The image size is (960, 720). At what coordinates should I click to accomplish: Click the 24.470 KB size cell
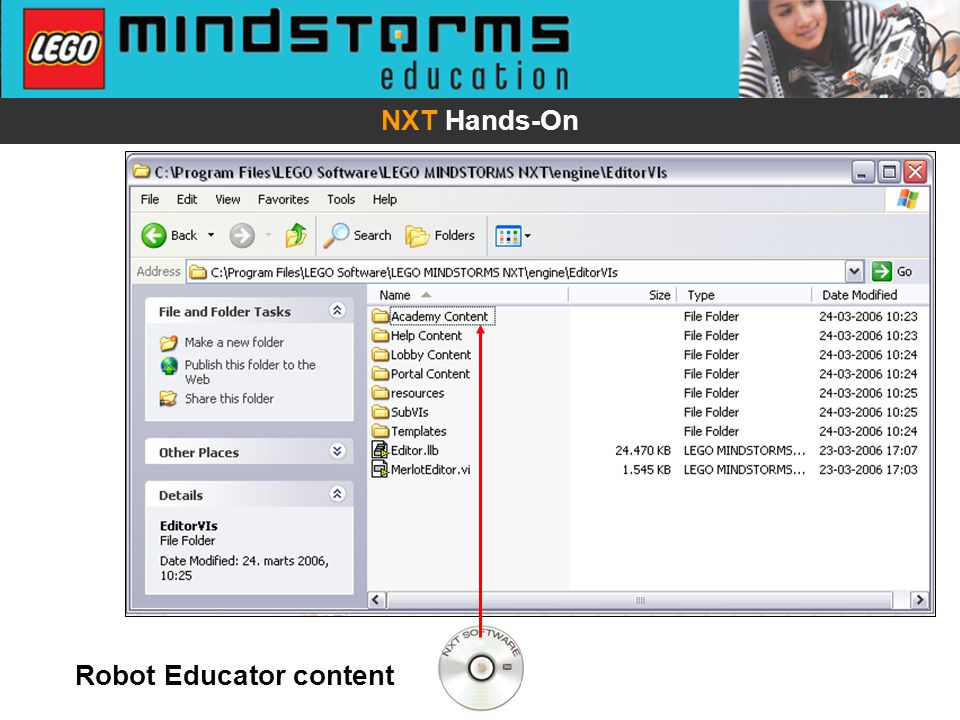tap(643, 451)
